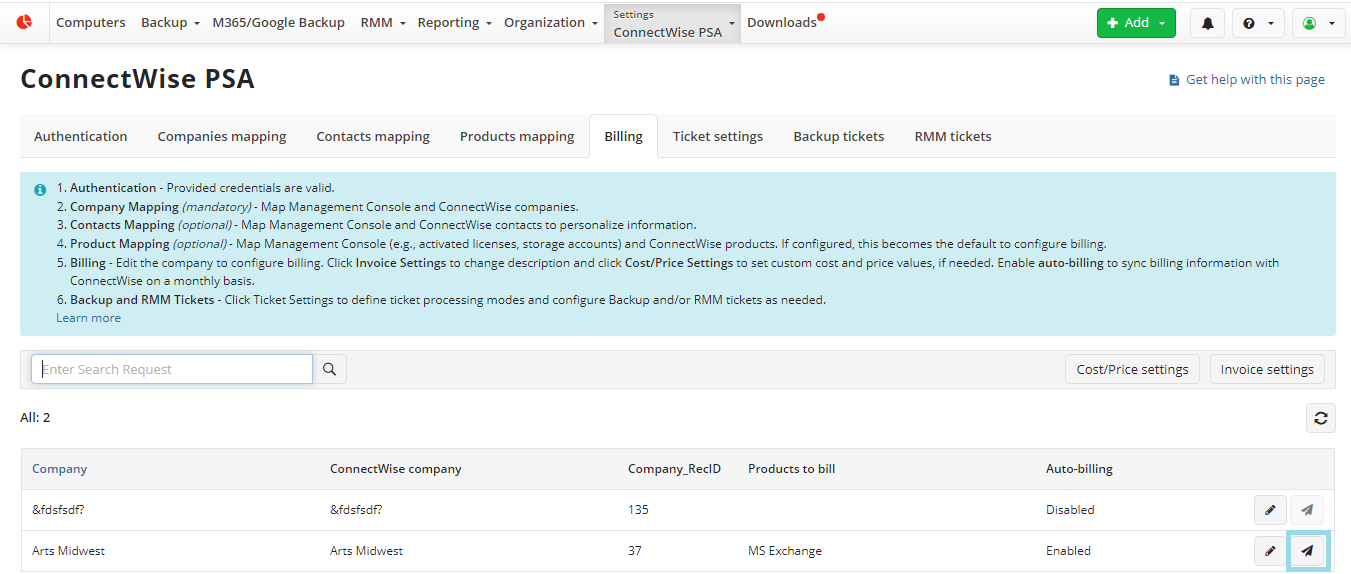Refresh the billing company list
This screenshot has height=574, width=1351.
coord(1320,418)
